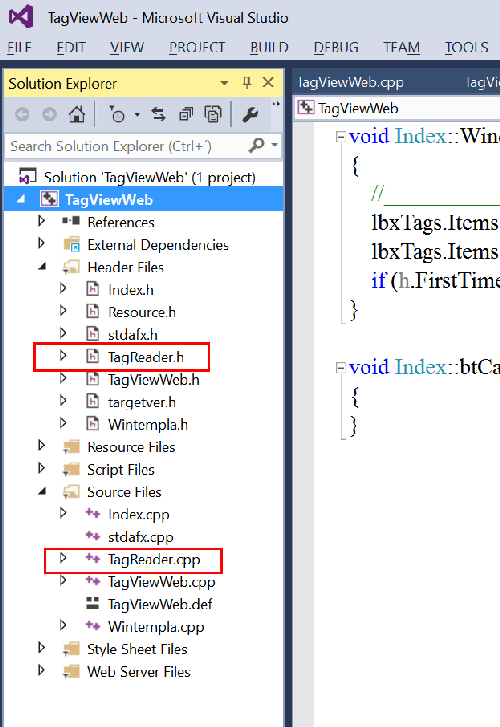Viewport: 500px width, 727px height.
Task: Expand TagViewWeb.cpp item arrow
Action: (x=63, y=580)
